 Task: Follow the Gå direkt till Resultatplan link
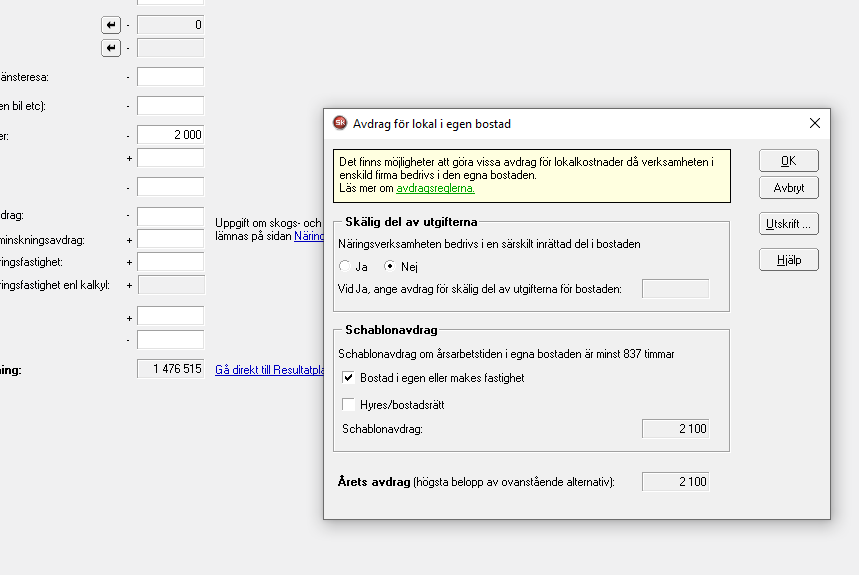(x=270, y=369)
